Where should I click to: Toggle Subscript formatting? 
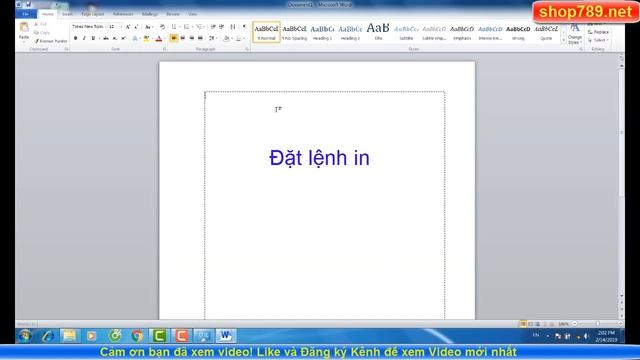tap(115, 38)
